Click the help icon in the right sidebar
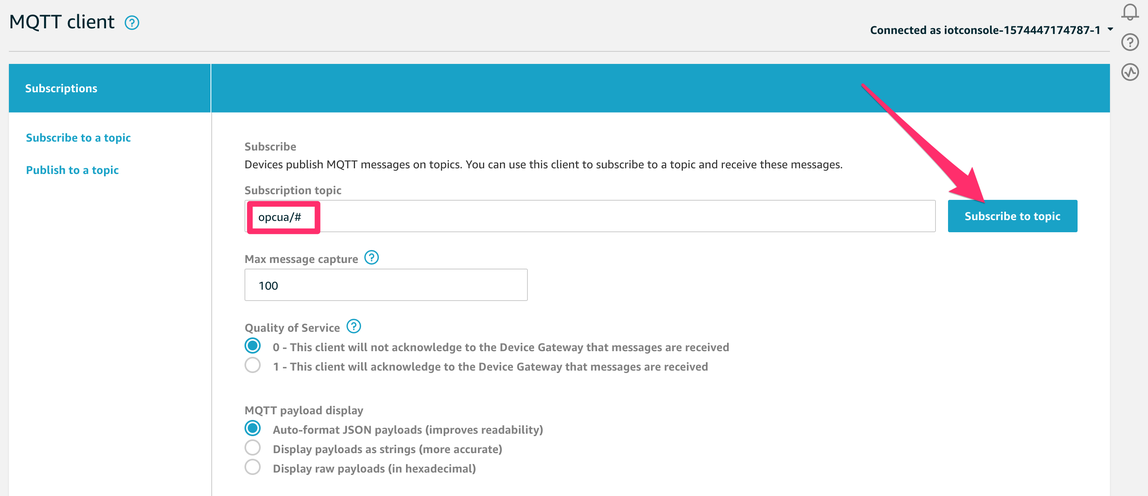Screen dimensions: 1148x496 pos(1130,42)
